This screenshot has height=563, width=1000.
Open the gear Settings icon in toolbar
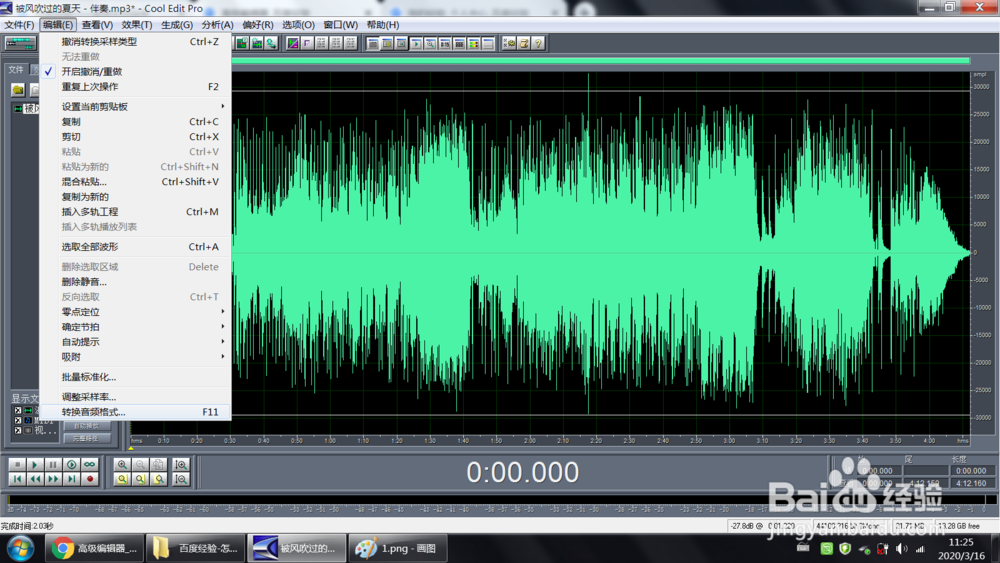(509, 43)
